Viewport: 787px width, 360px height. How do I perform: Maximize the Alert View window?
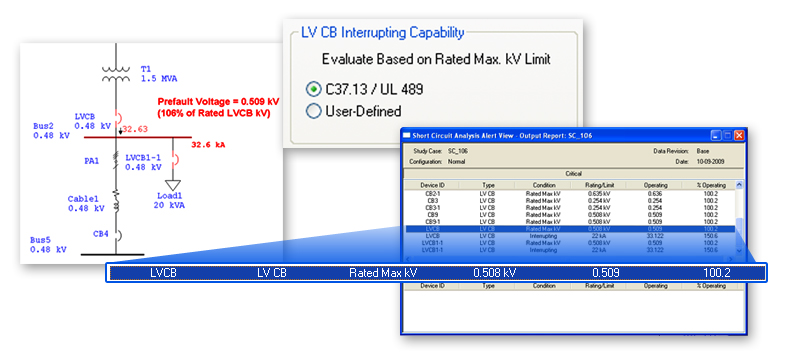pyautogui.click(x=727, y=136)
